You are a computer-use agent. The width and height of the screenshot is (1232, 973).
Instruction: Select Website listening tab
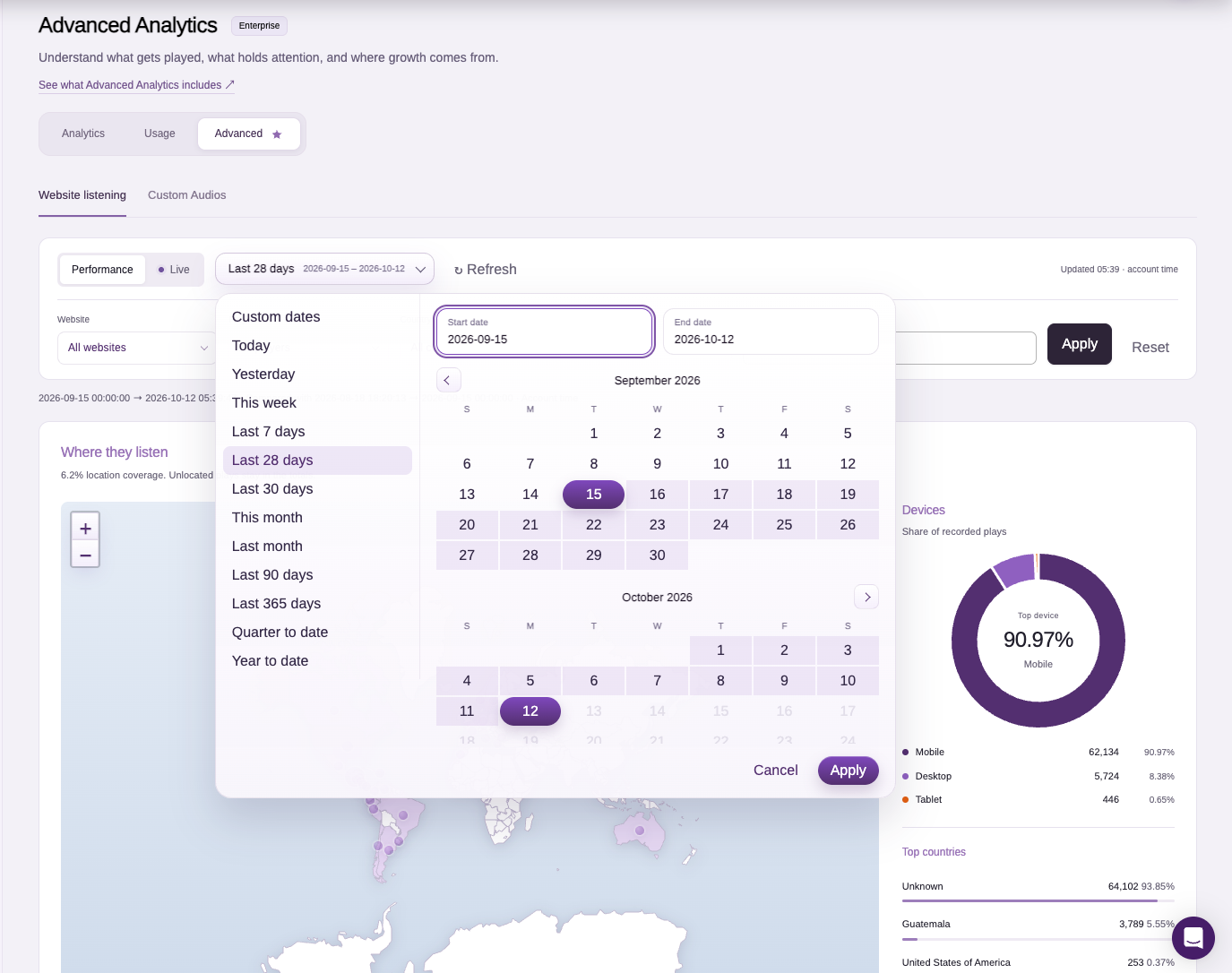pos(82,195)
